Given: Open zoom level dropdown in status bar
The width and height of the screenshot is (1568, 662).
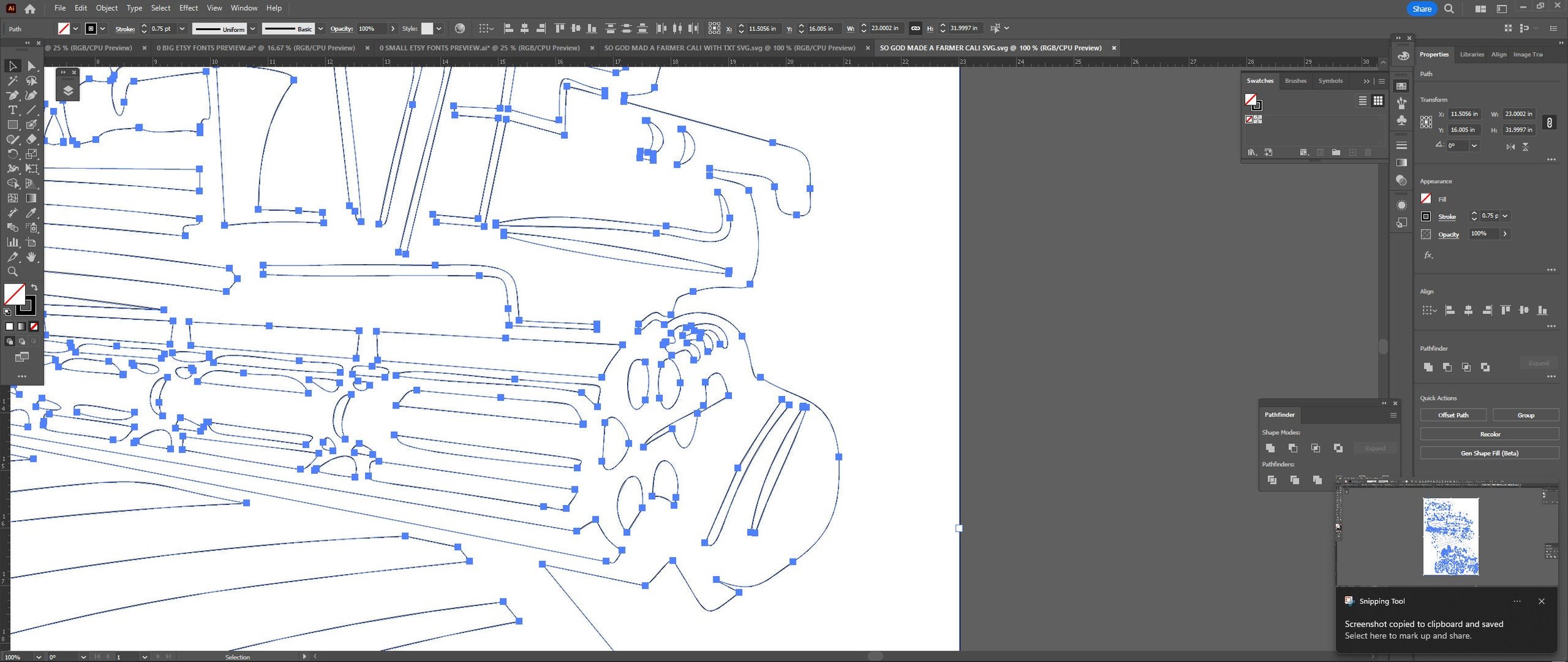Looking at the screenshot, I should point(38,657).
